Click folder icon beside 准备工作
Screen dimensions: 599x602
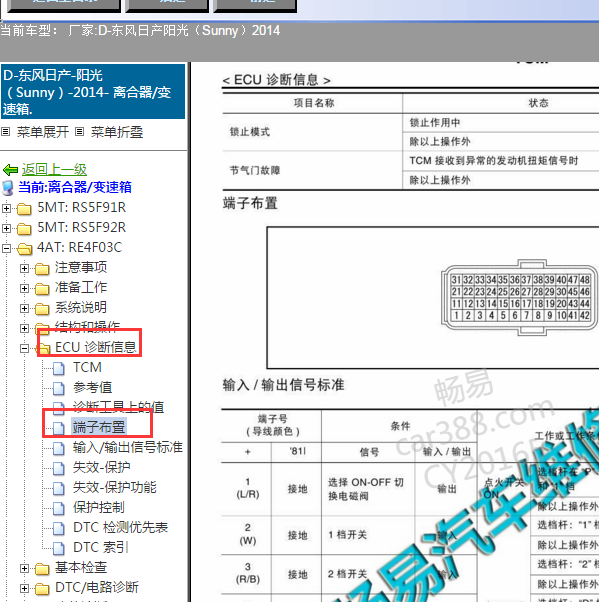42,289
